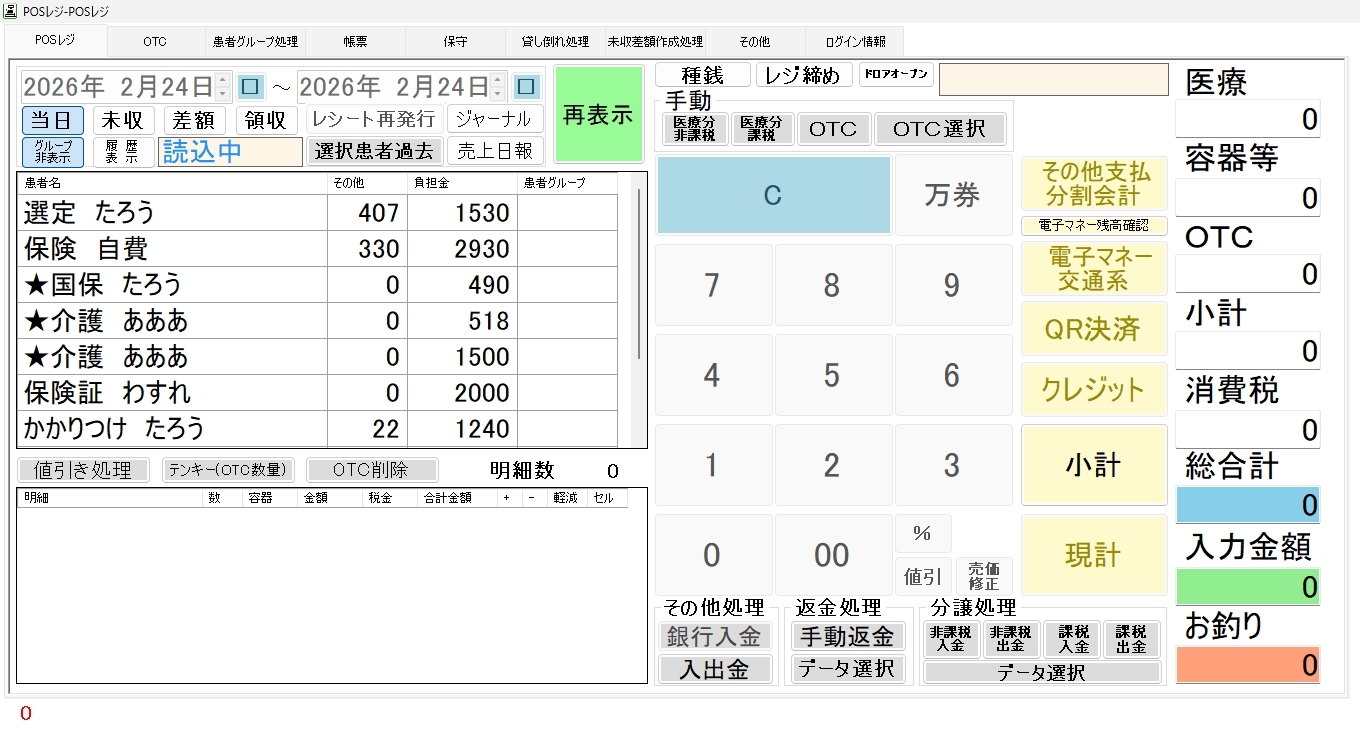Screen dimensions: 1360x740
Task: Click the ドロアオープン drawer open button
Action: 896,75
